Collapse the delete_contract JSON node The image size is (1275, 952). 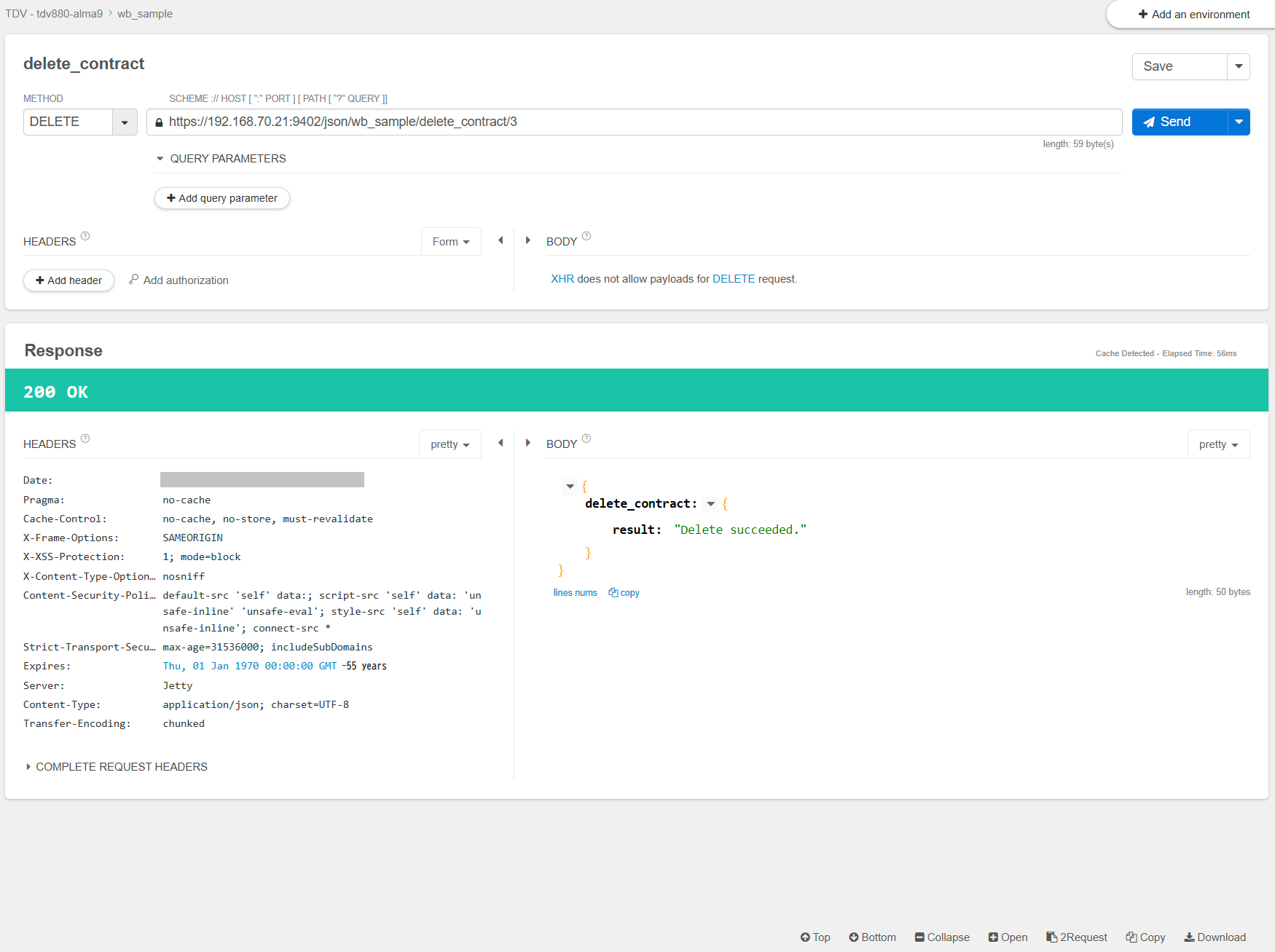point(711,504)
